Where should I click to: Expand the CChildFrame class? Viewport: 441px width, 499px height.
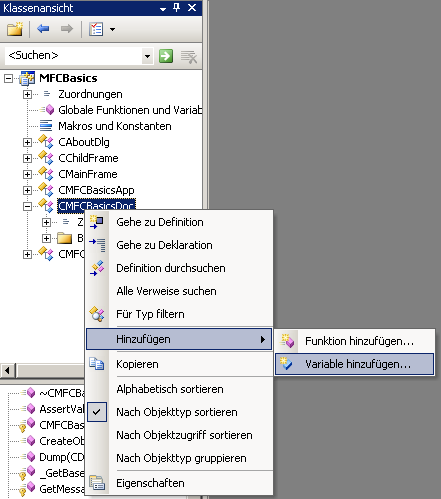pos(27,159)
